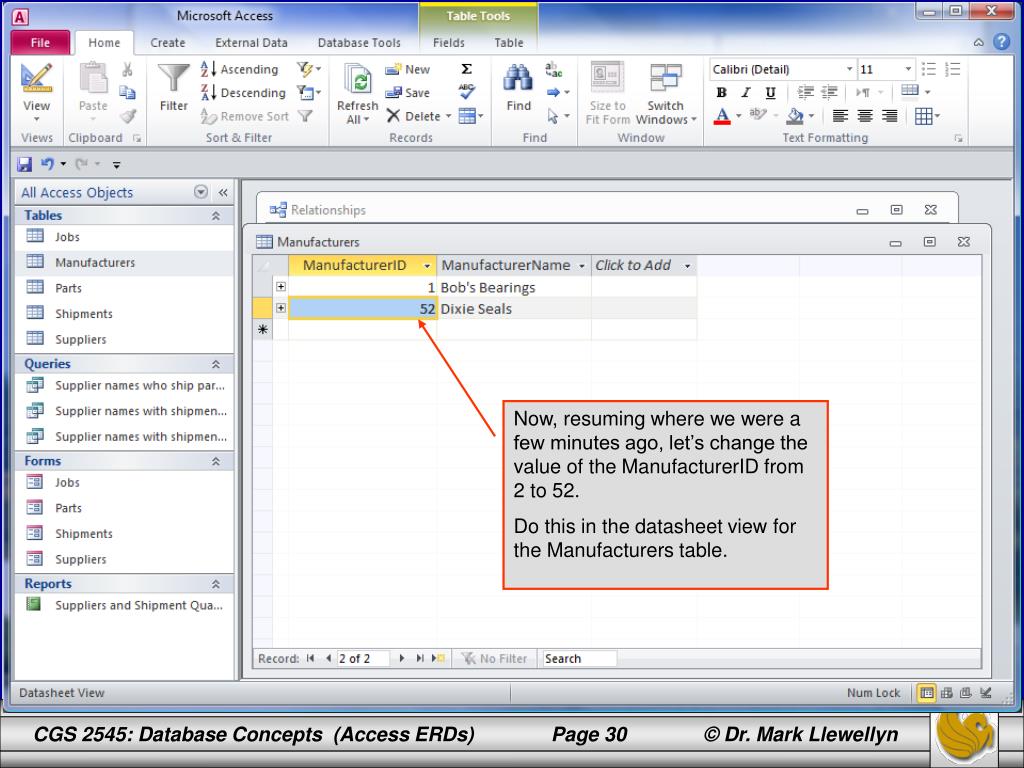Select the Dixie Seals name cell
1024x768 pixels.
[514, 309]
